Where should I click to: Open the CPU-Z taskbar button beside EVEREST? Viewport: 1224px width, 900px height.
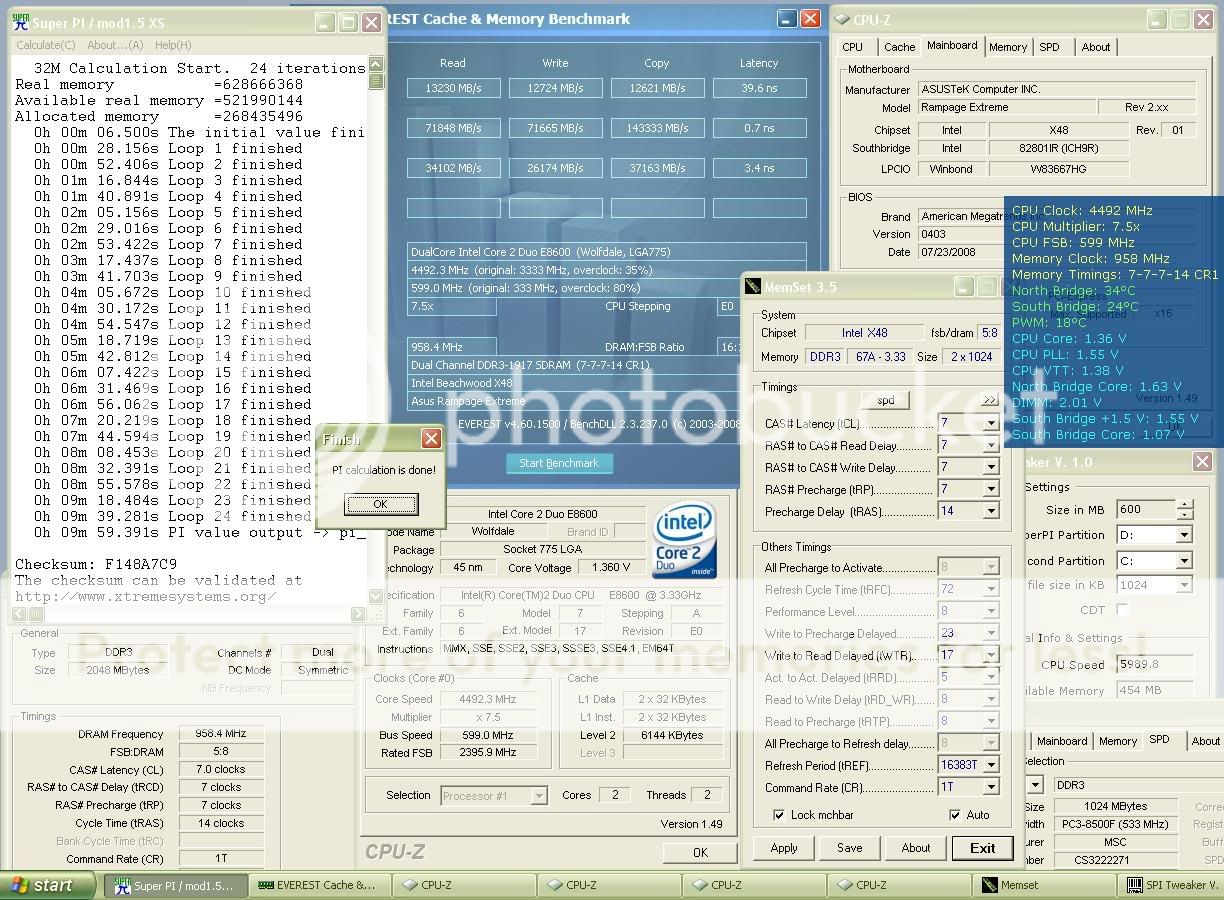coord(464,885)
